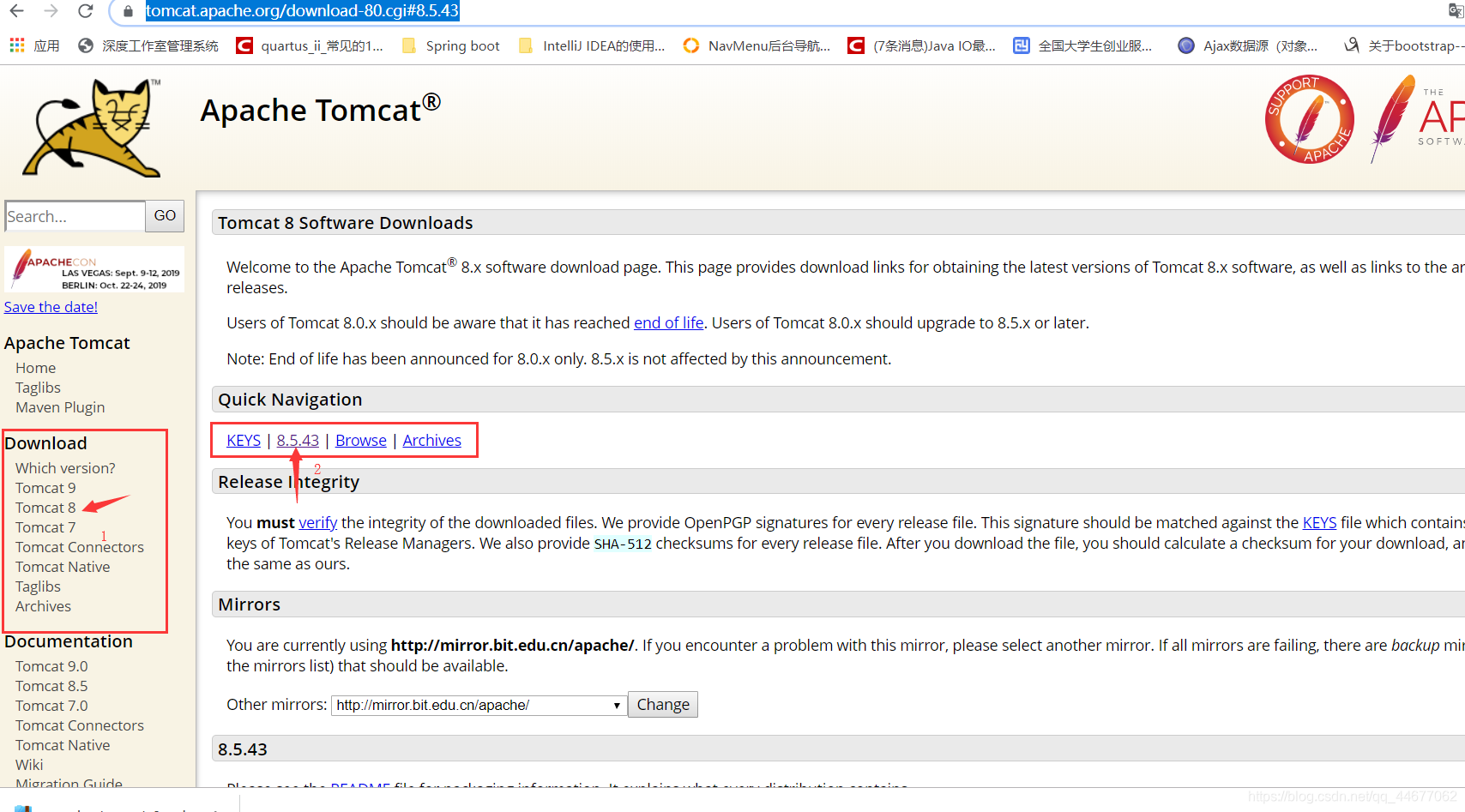
Task: Expand the Other mirrors dropdown
Action: coord(479,705)
